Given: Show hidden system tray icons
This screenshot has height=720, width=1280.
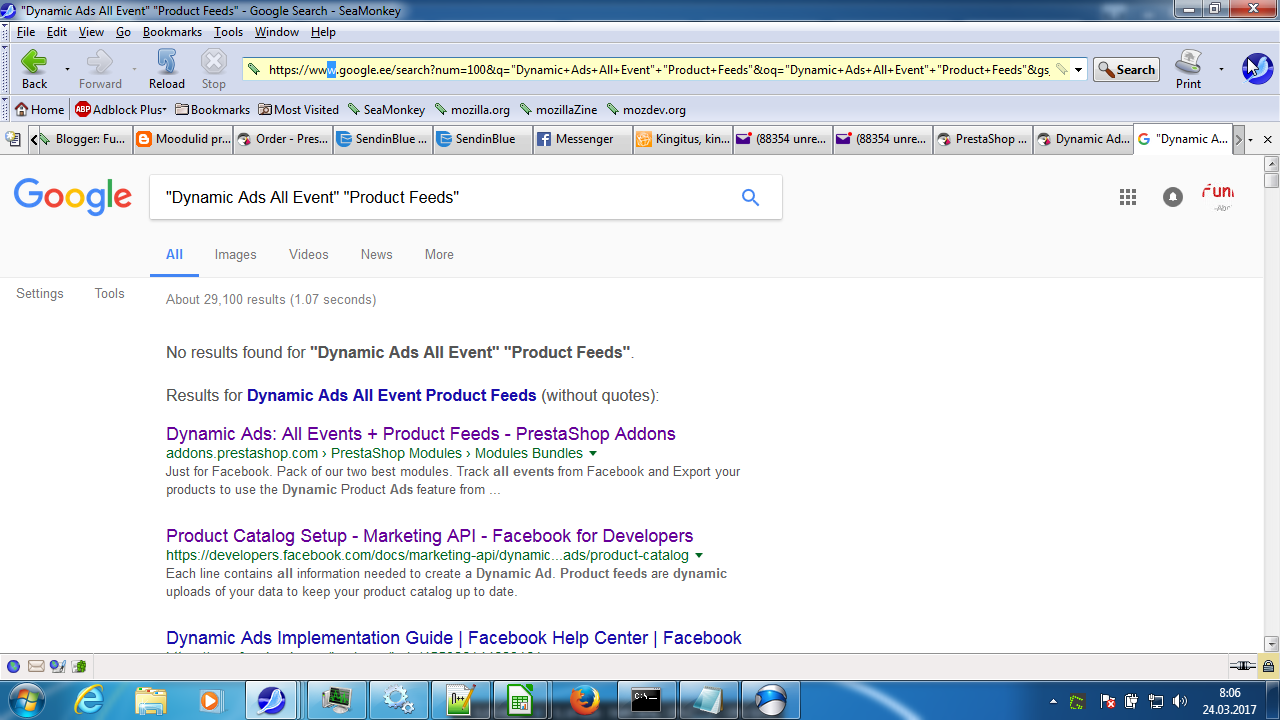Looking at the screenshot, I should point(1053,701).
